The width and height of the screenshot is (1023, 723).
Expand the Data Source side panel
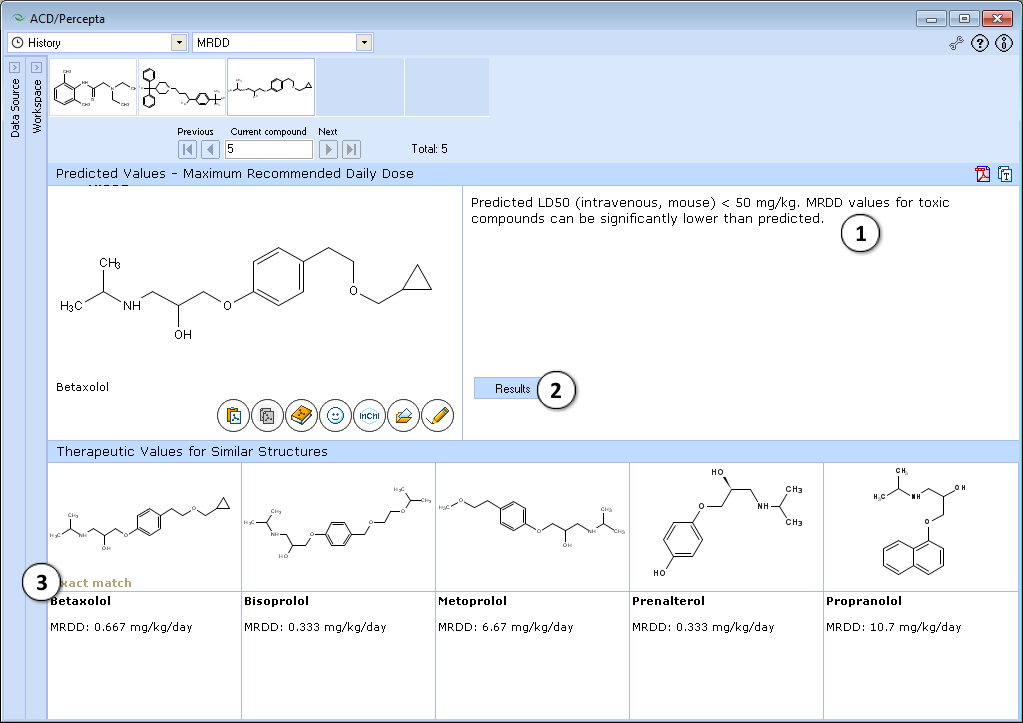14,67
